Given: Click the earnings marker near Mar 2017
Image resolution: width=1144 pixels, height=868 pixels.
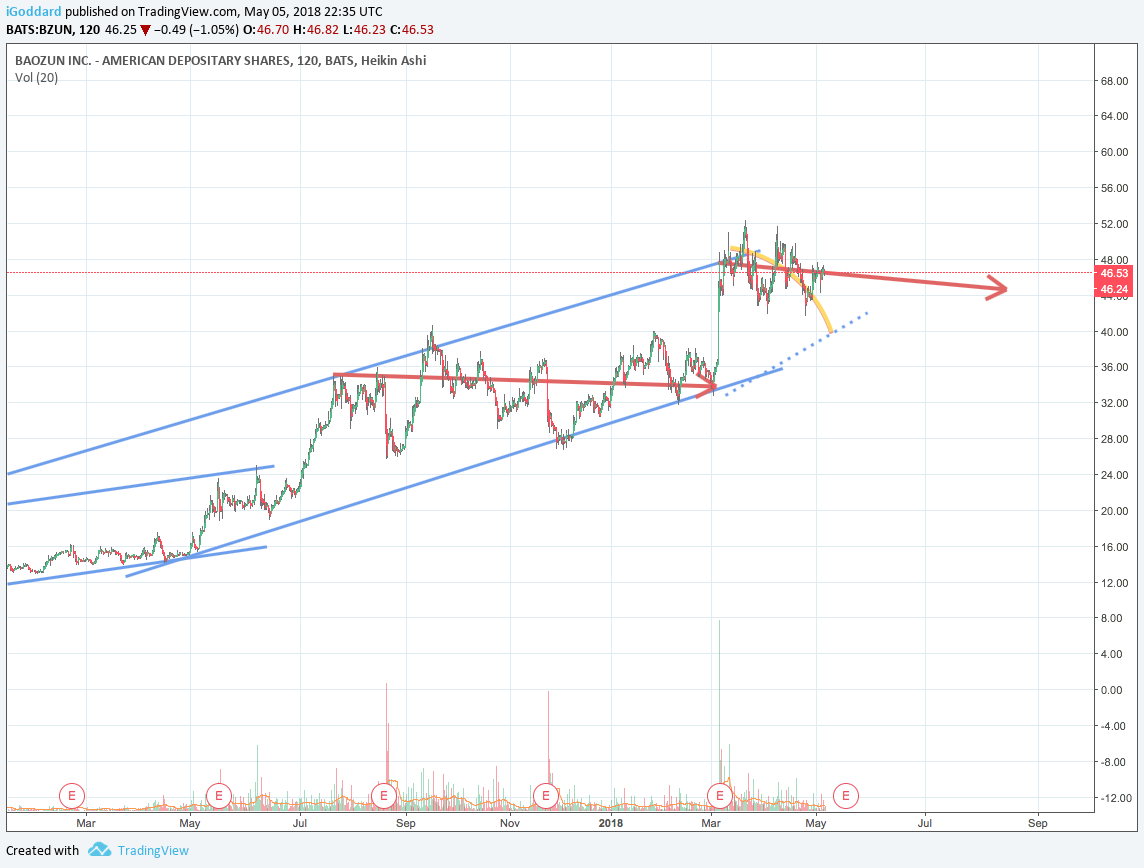Looking at the screenshot, I should click(x=72, y=795).
